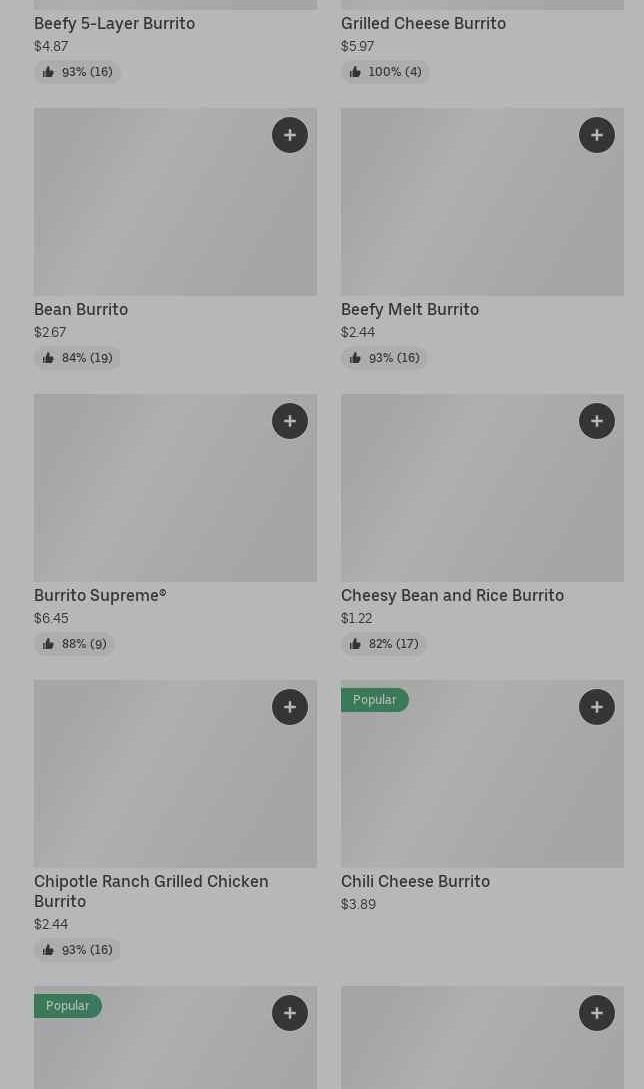644x1089 pixels.
Task: Select the Cheesy Bean and Rice Burrito title
Action: pyautogui.click(x=452, y=595)
